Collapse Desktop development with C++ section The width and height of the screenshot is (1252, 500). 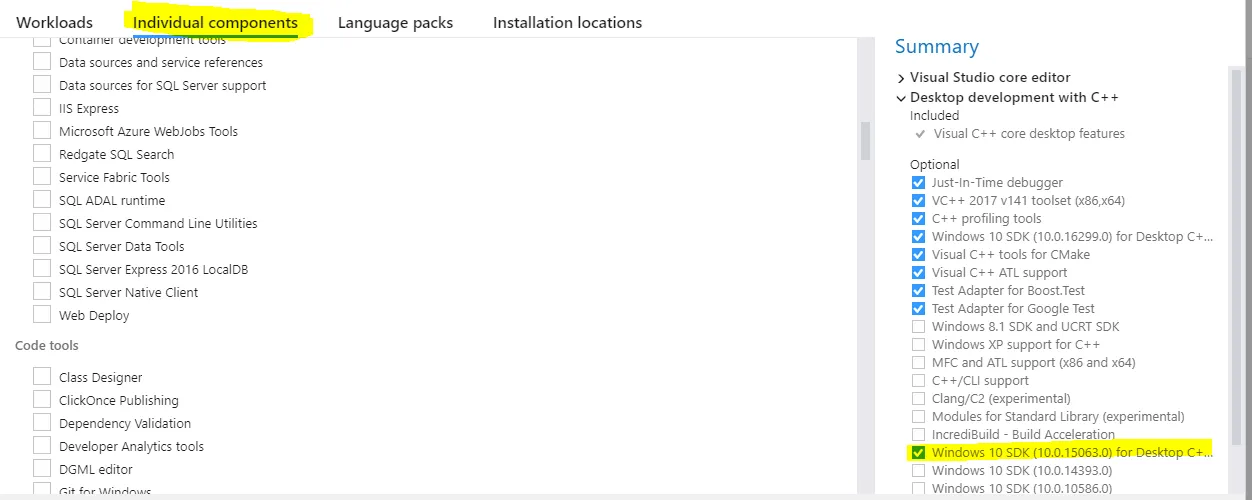pyautogui.click(x=901, y=98)
